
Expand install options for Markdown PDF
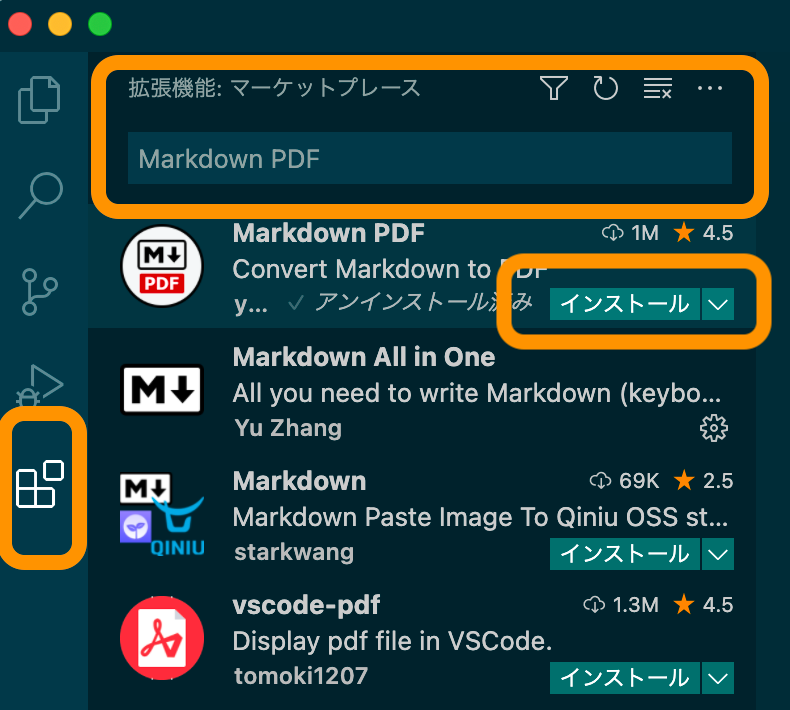[x=717, y=304]
